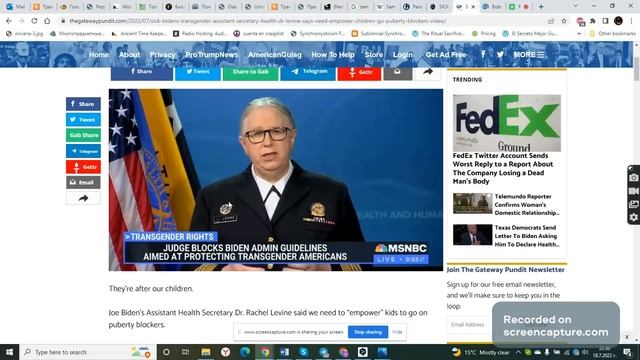This screenshot has width=640, height=360.
Task: Open the screen recorder settings gear
Action: (x=633, y=217)
